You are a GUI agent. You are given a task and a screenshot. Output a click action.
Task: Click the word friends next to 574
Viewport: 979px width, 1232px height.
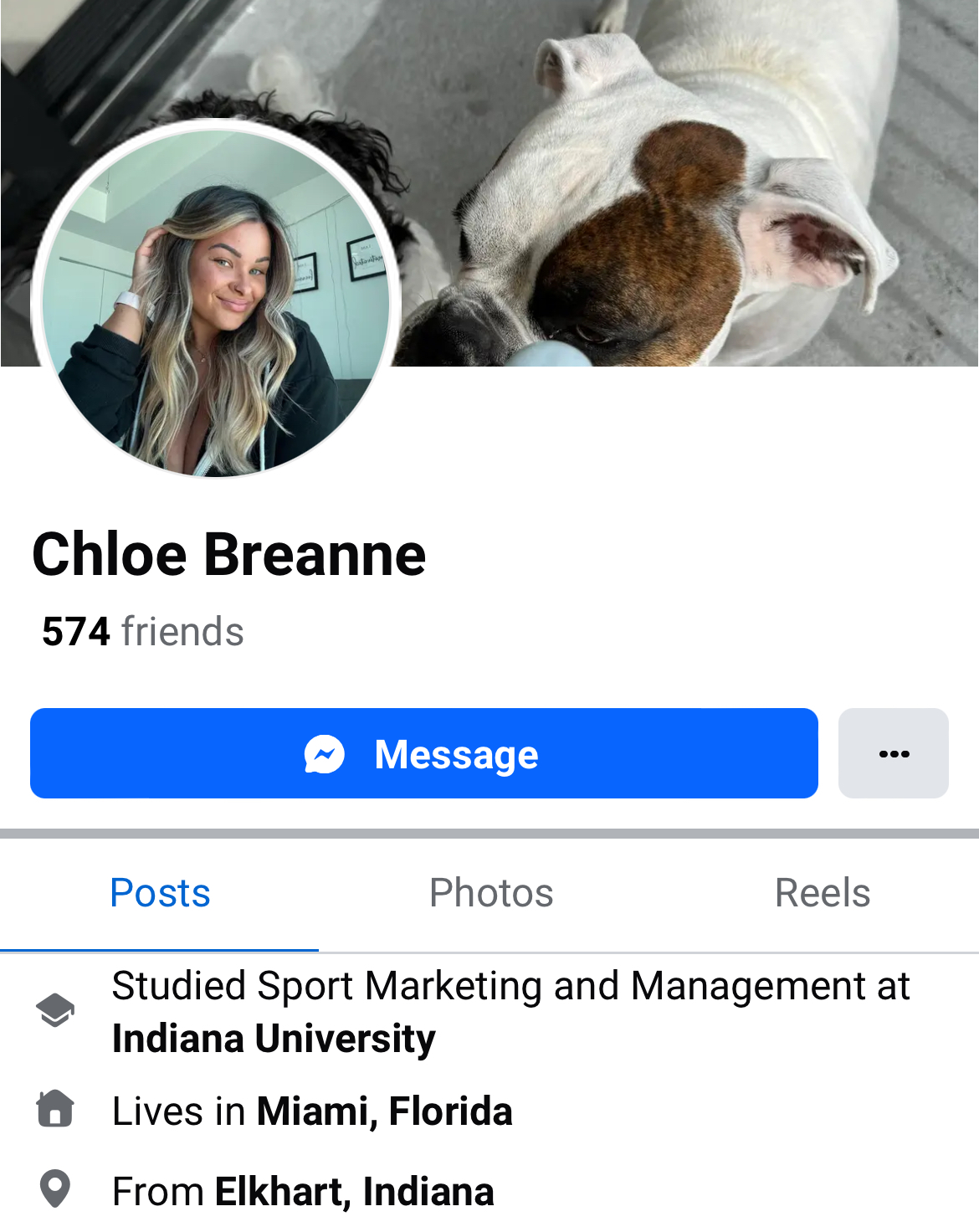[x=182, y=631]
